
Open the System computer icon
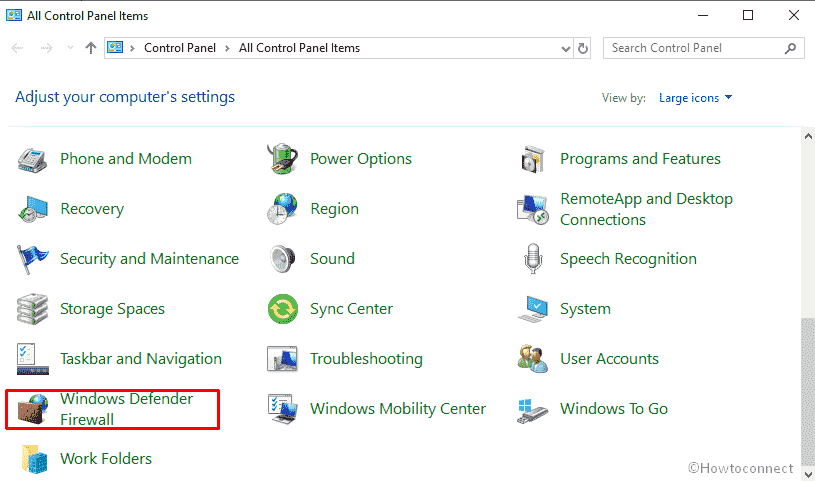pyautogui.click(x=533, y=309)
